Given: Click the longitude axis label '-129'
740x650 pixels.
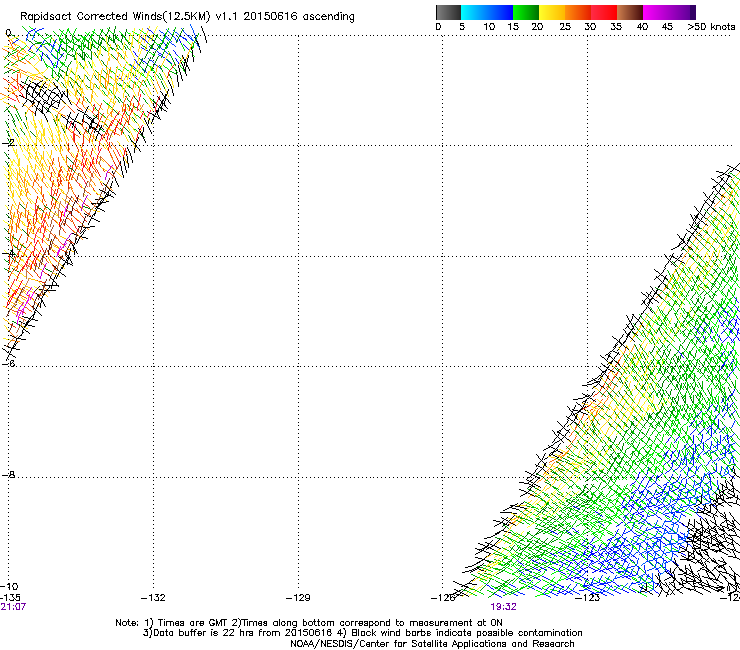Looking at the screenshot, I should click(x=298, y=598).
